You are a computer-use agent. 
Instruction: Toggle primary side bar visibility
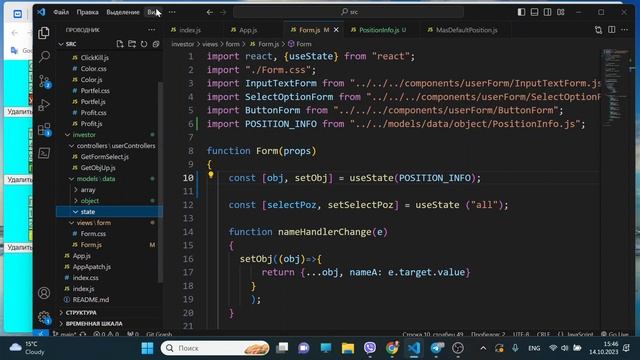click(x=522, y=12)
